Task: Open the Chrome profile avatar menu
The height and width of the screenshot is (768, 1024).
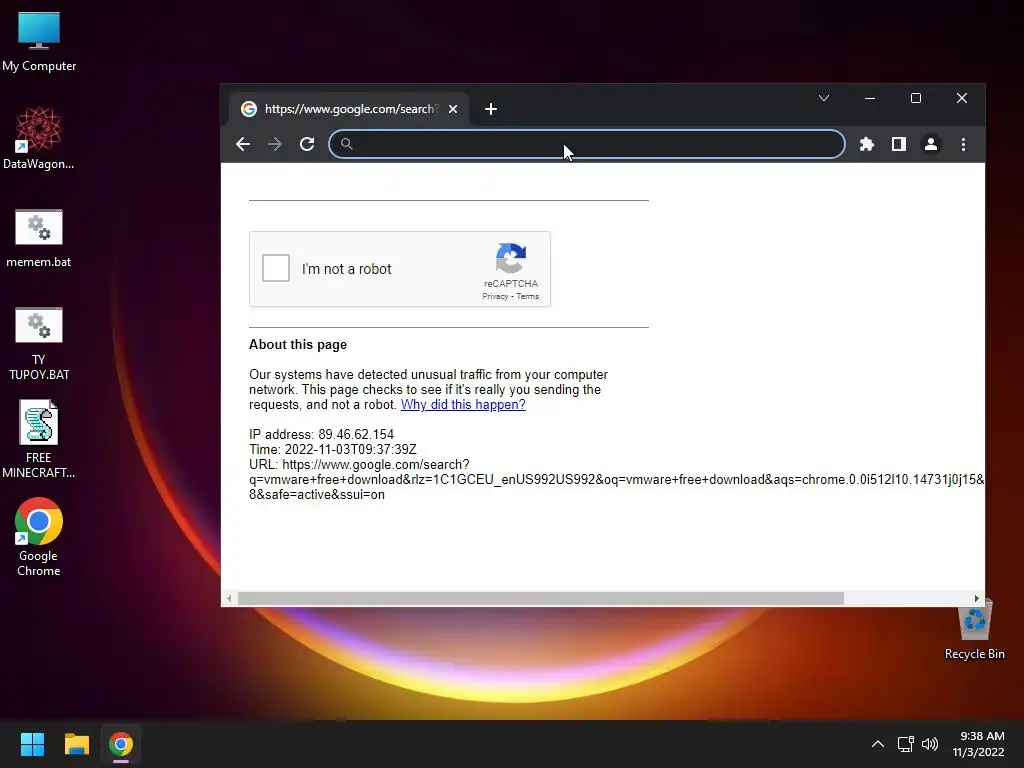Action: pos(931,144)
